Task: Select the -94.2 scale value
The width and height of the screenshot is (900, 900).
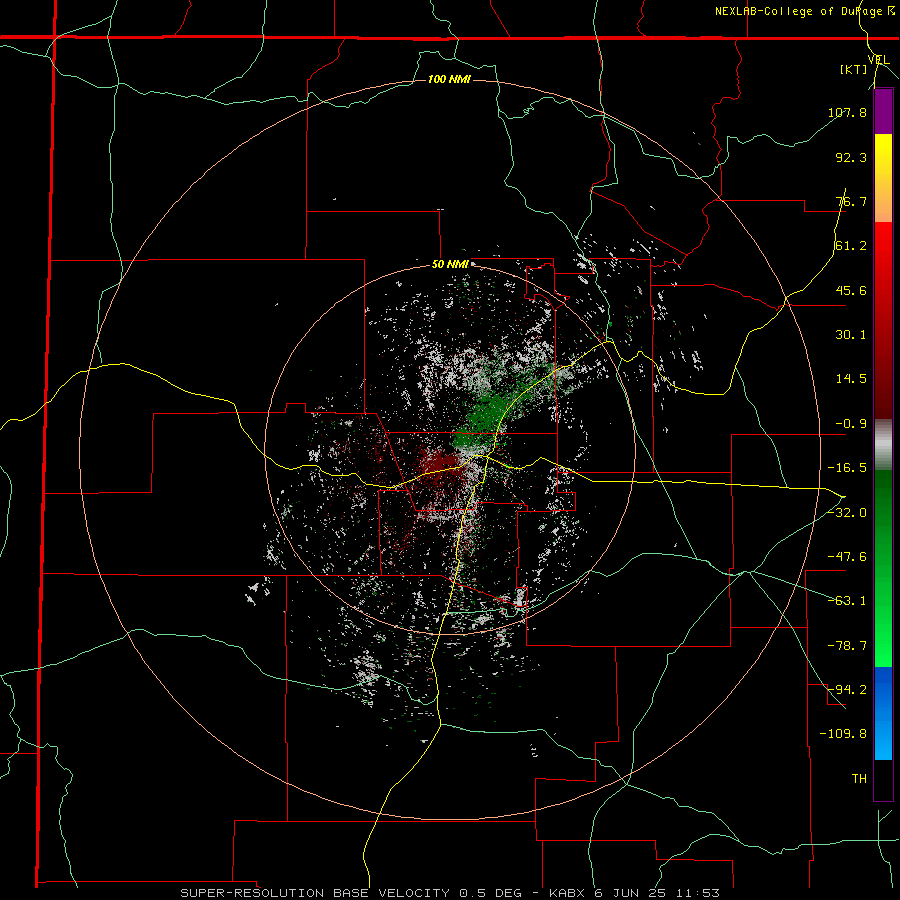Action: click(847, 690)
